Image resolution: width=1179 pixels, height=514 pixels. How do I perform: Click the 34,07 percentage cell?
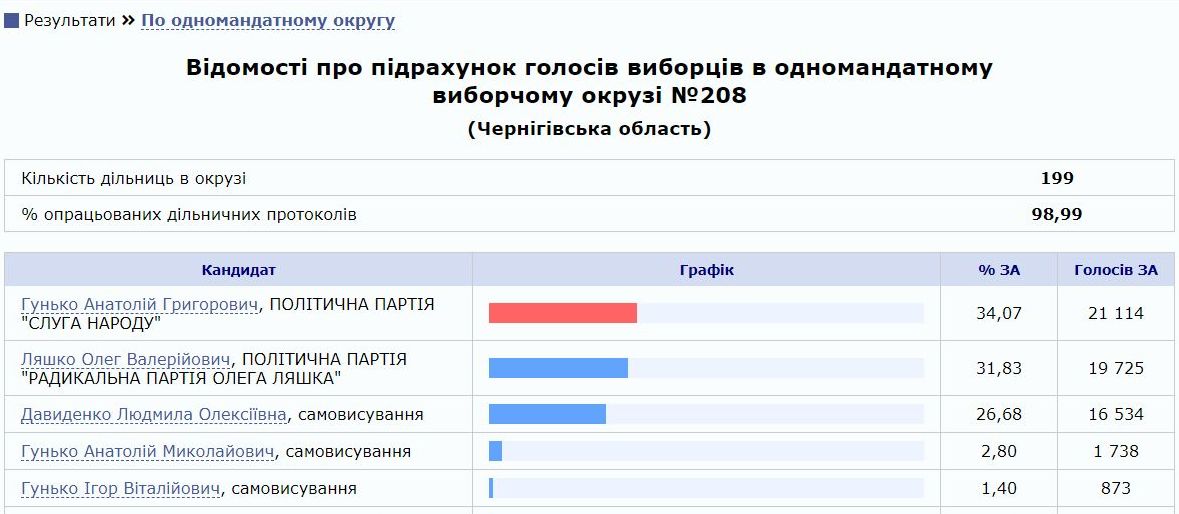998,313
